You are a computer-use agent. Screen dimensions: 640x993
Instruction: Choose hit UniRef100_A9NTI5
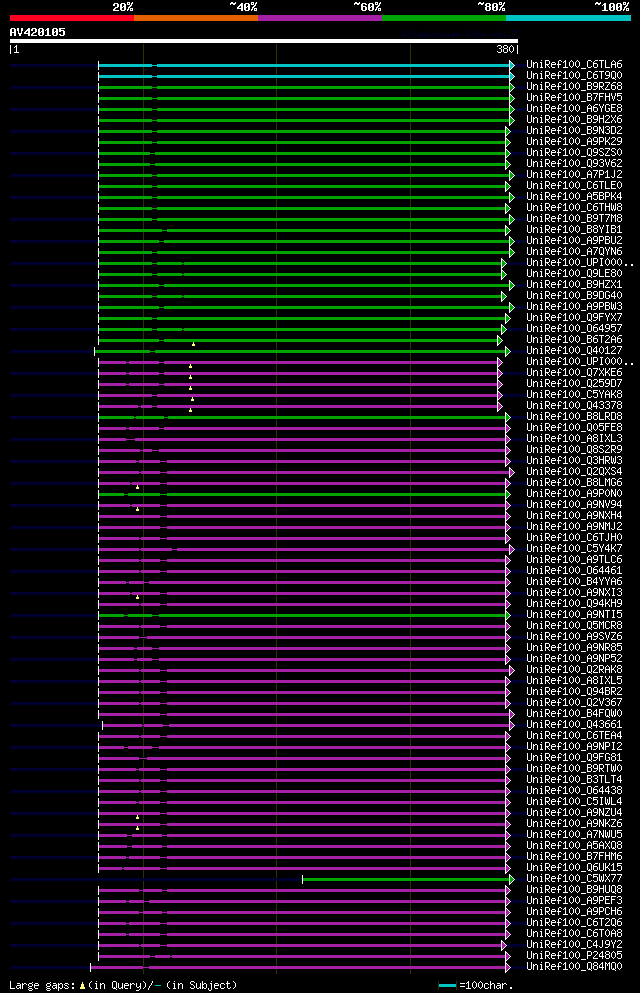(x=574, y=614)
